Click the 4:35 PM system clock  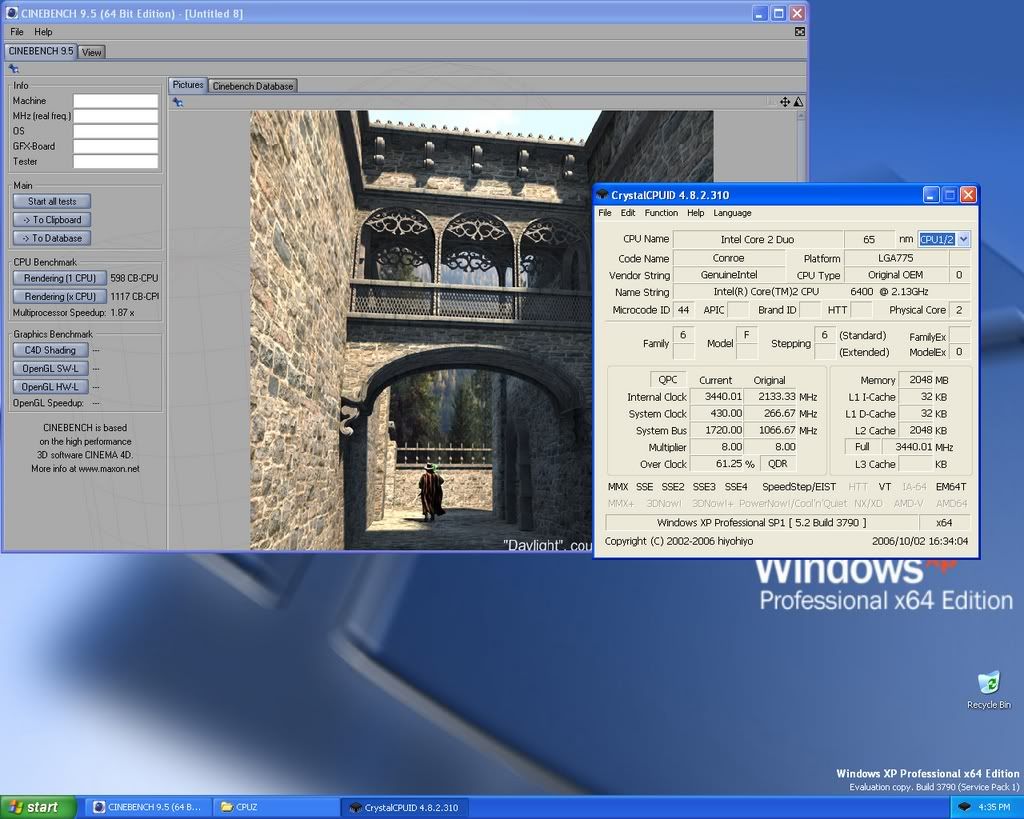coord(994,807)
